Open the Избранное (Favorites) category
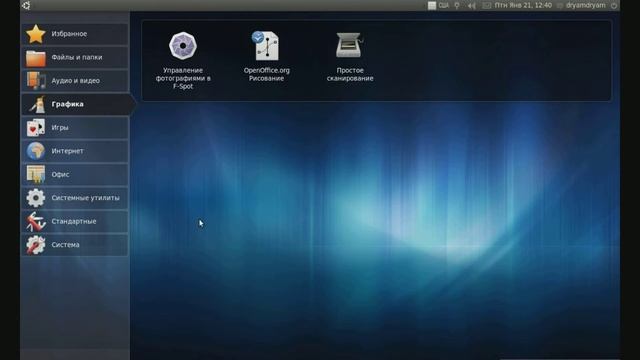The height and width of the screenshot is (360, 640). click(75, 34)
